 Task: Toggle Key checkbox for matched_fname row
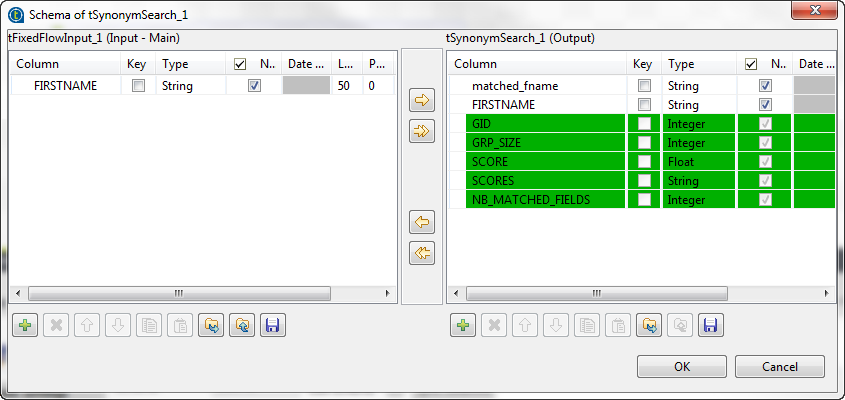pos(644,86)
